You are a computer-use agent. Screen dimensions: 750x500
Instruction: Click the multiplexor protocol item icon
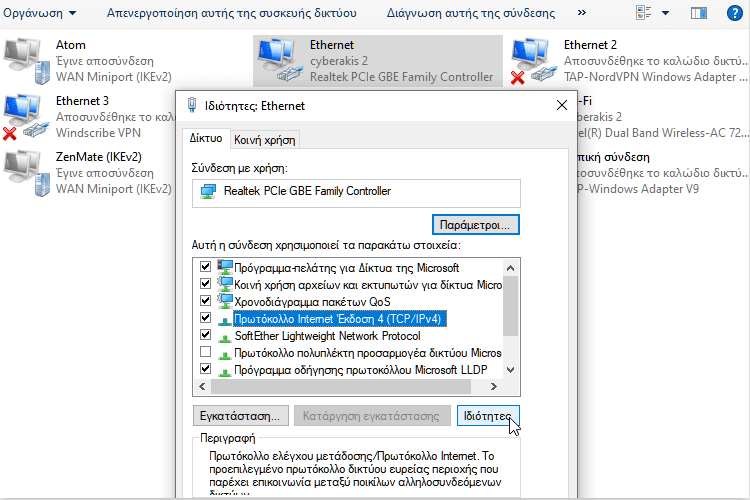coord(225,356)
